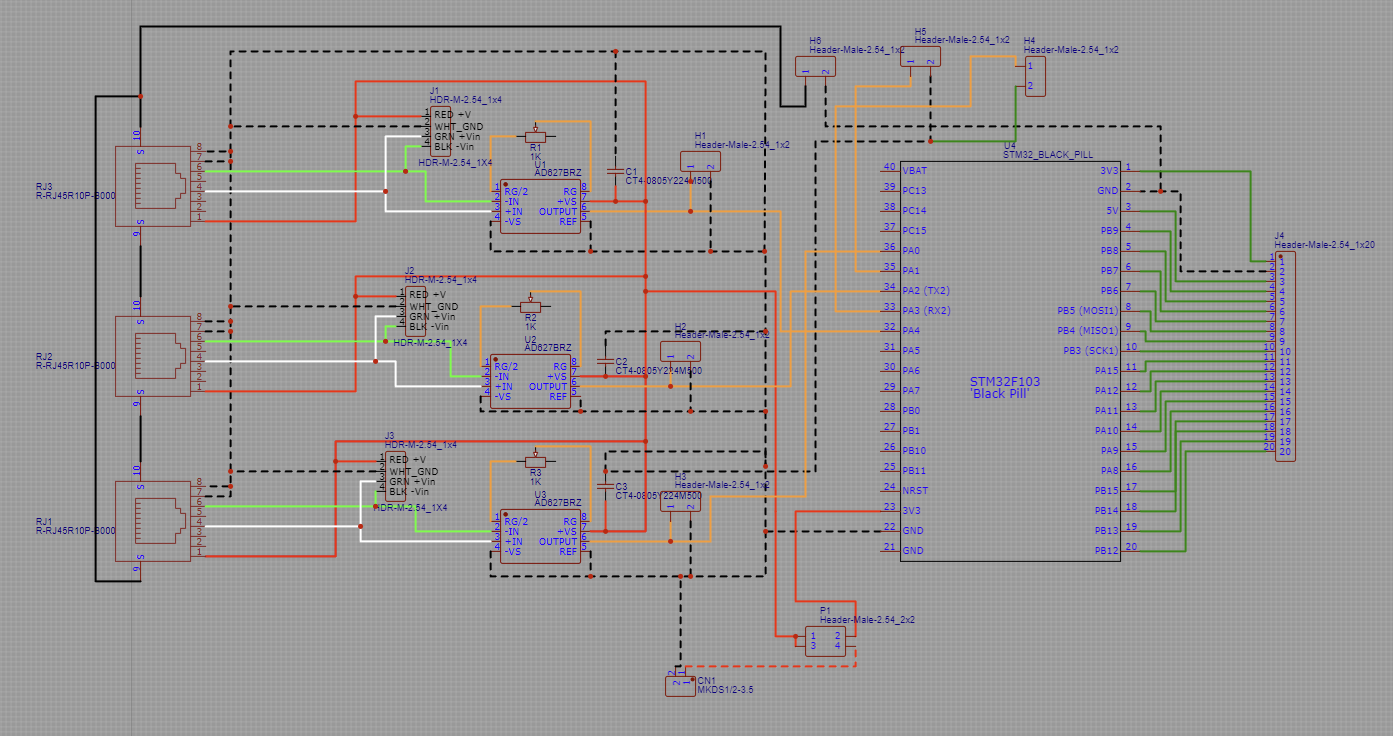Select the H6 two-pin header
Image resolution: width=1393 pixels, height=736 pixels.
click(x=815, y=67)
